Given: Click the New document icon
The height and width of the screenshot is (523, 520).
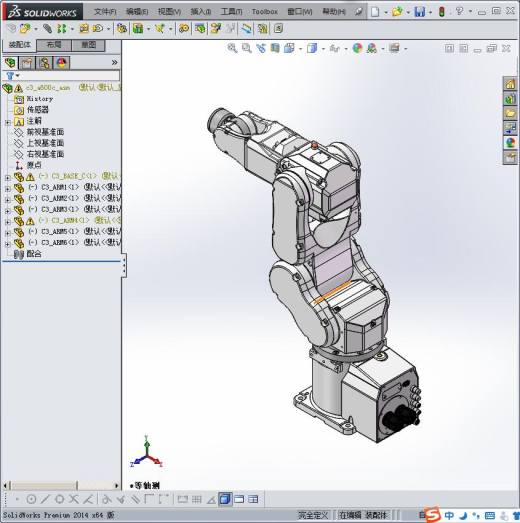Looking at the screenshot, I should (375, 12).
